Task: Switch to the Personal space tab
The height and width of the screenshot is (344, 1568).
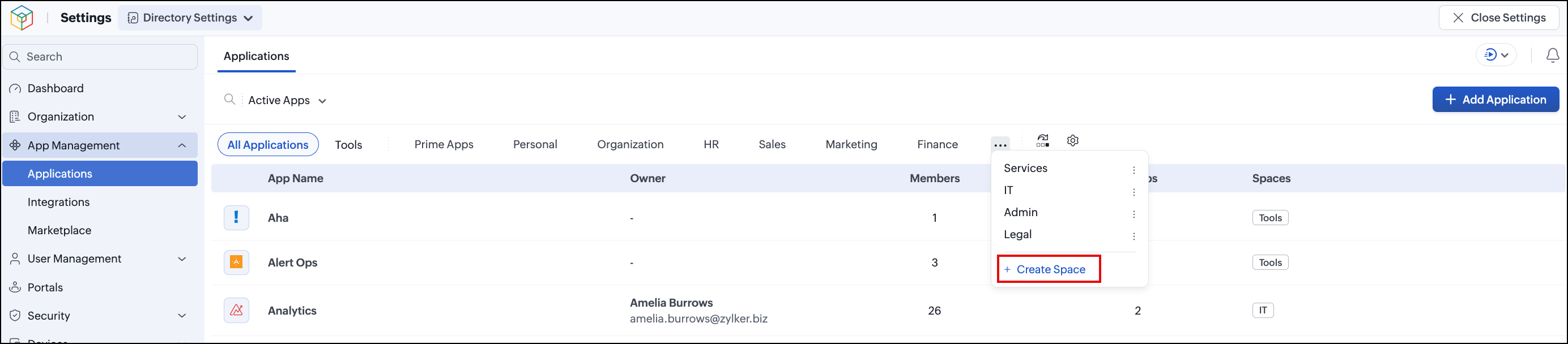Action: click(x=535, y=145)
